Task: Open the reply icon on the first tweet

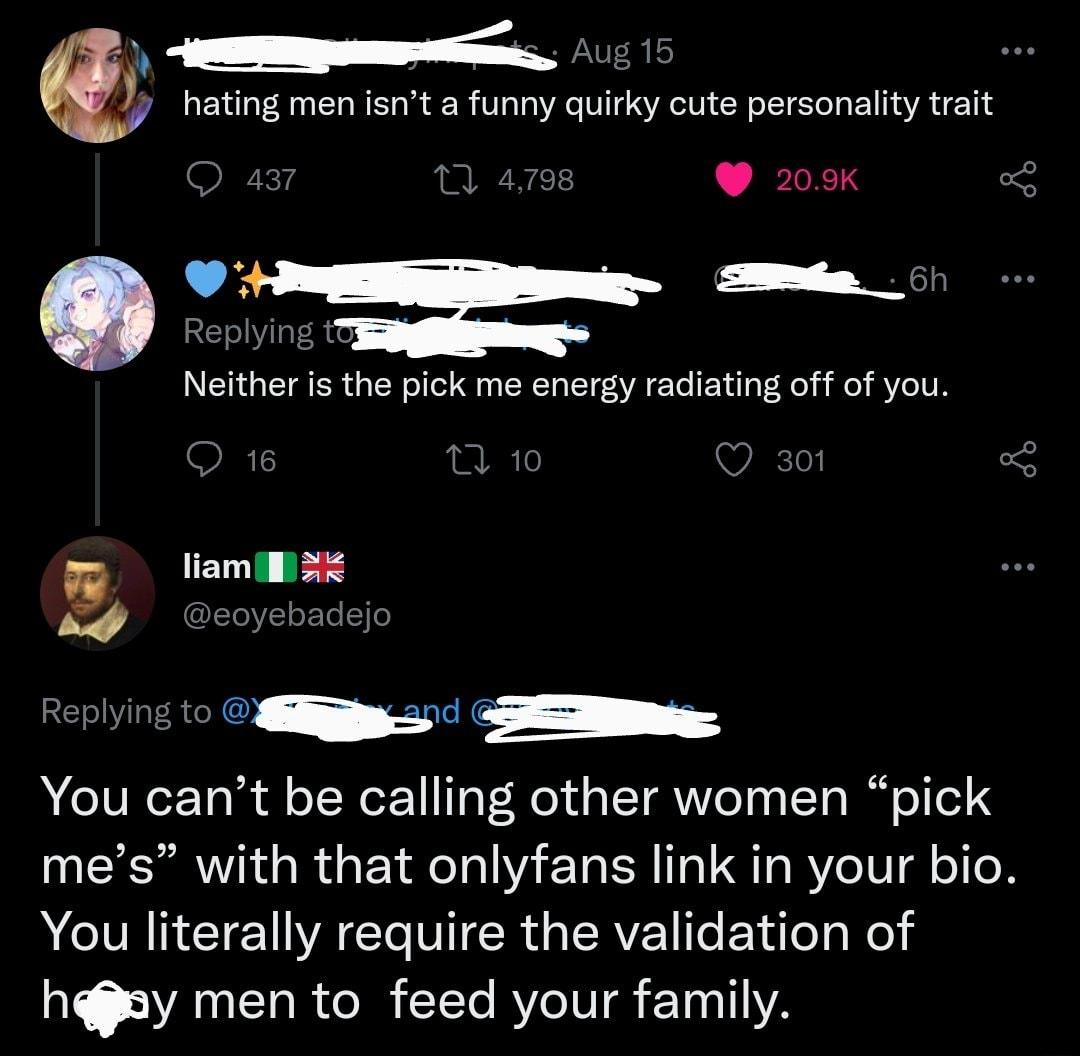Action: [x=207, y=178]
